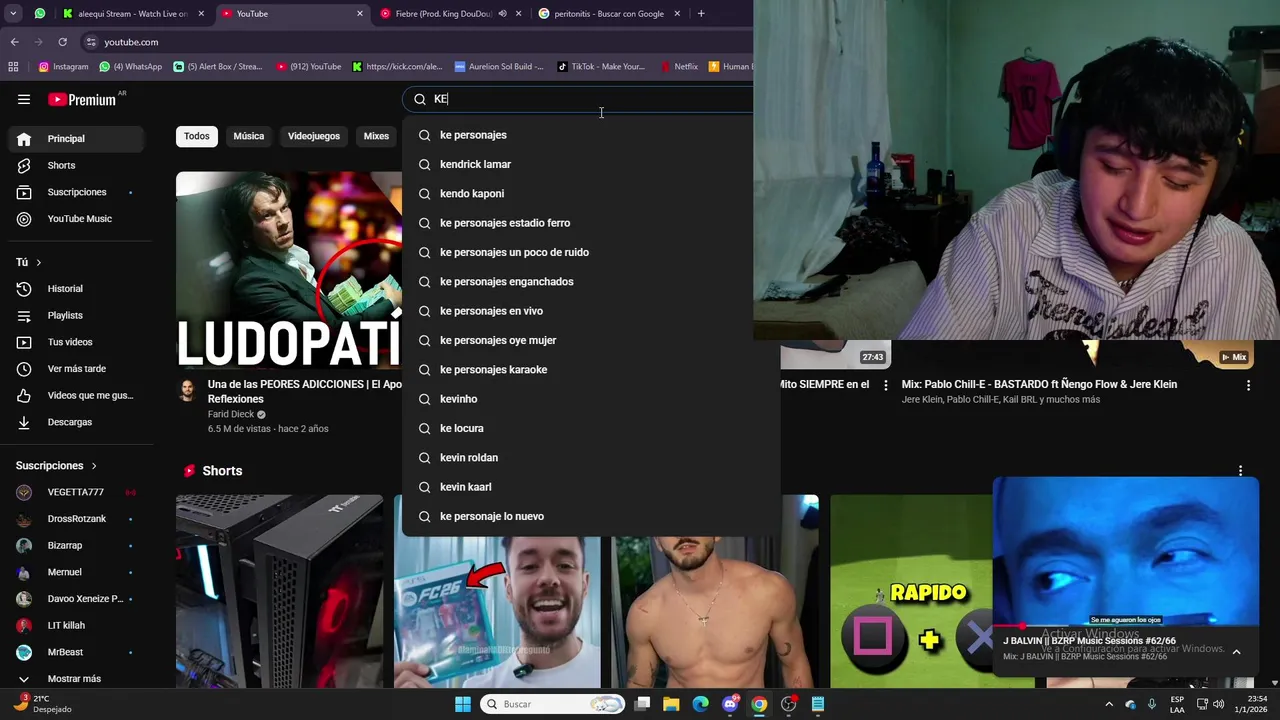Expand Suscripciones section chevron

pyautogui.click(x=94, y=466)
